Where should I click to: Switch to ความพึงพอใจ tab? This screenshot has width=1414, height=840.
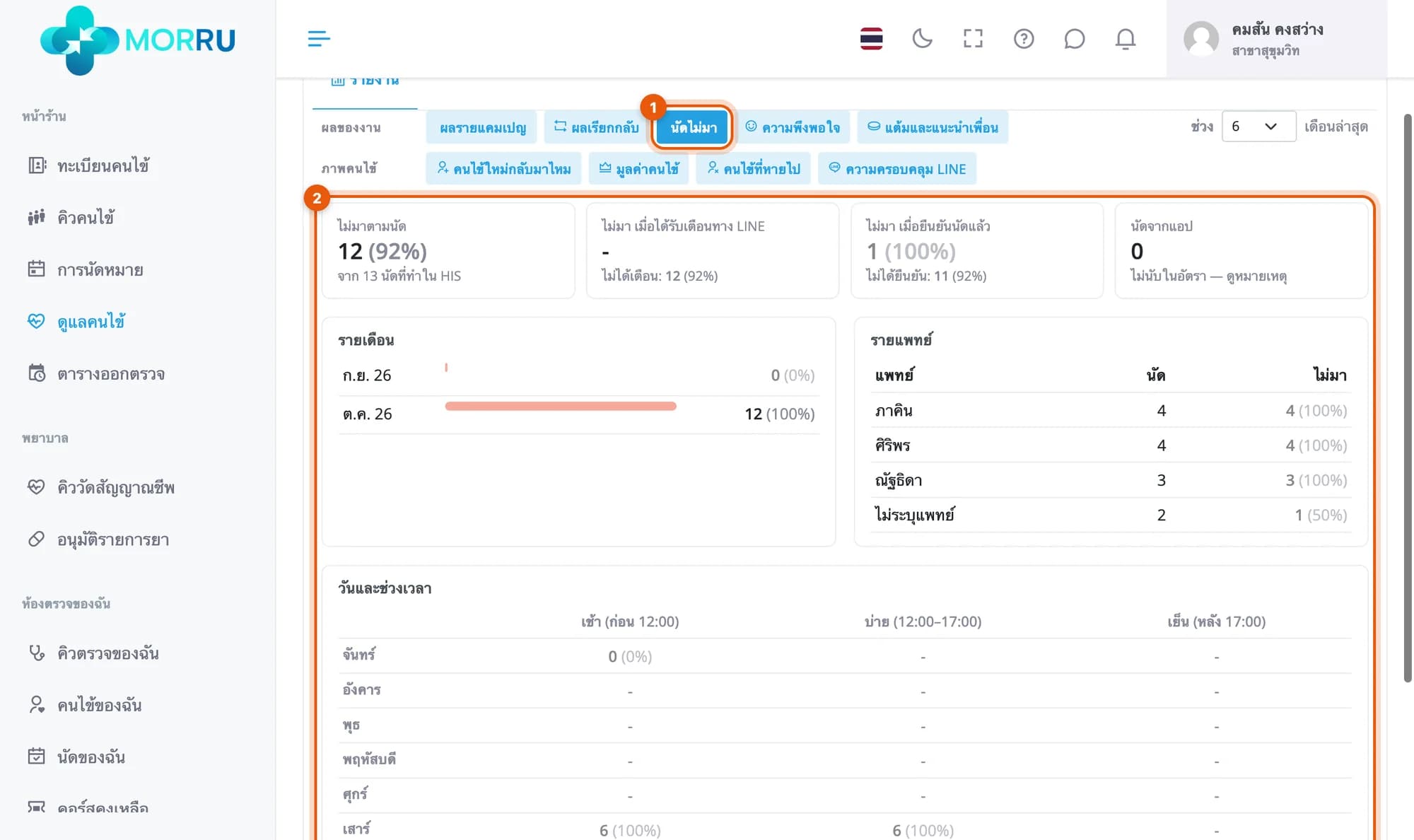coord(793,127)
